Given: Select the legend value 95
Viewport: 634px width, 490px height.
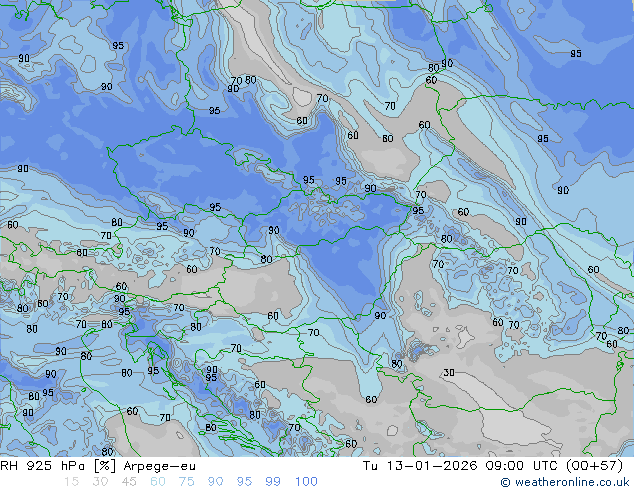Looking at the screenshot, I should (244, 482).
